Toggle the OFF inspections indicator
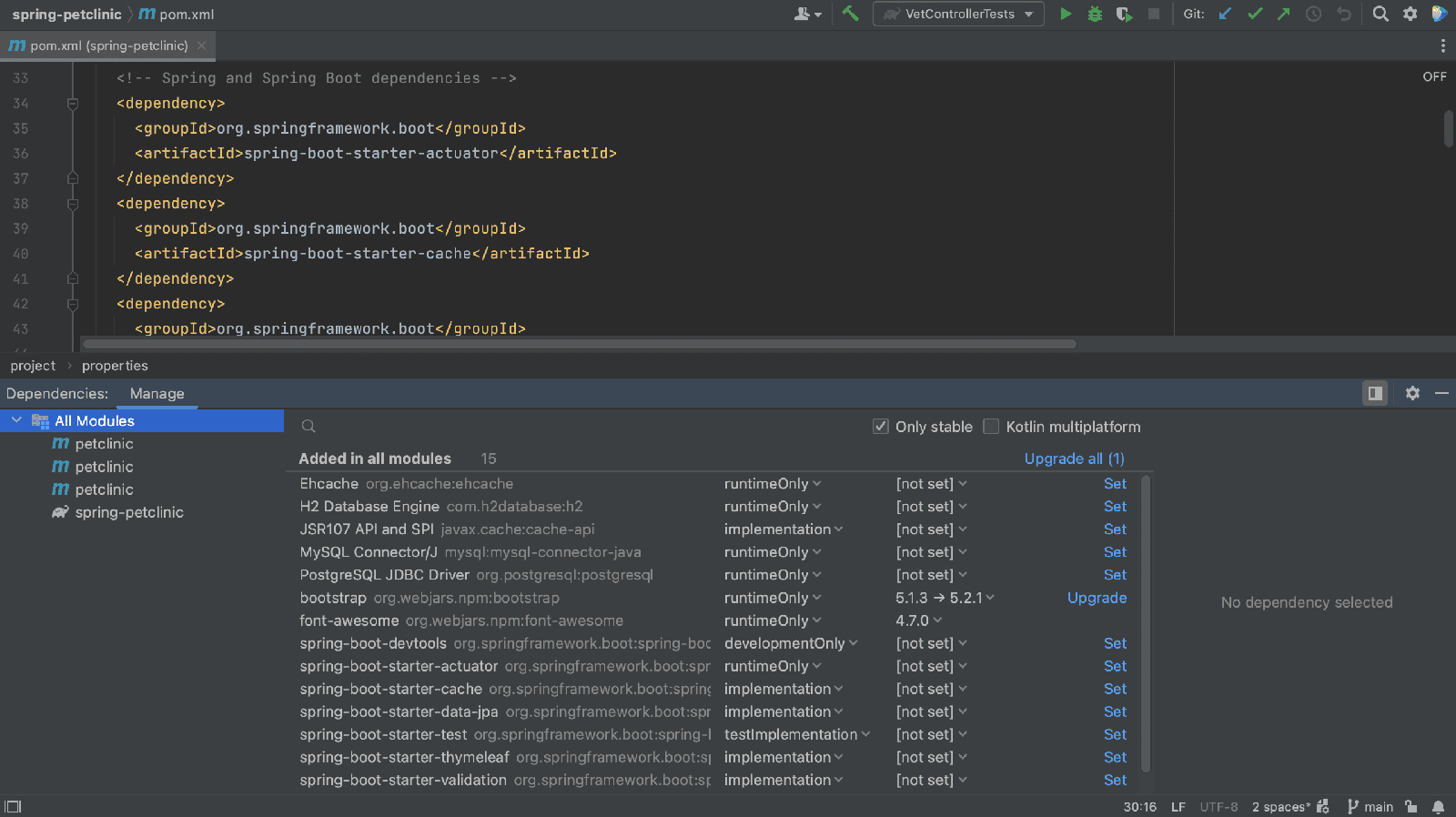Image resolution: width=1456 pixels, height=817 pixels. pyautogui.click(x=1434, y=76)
